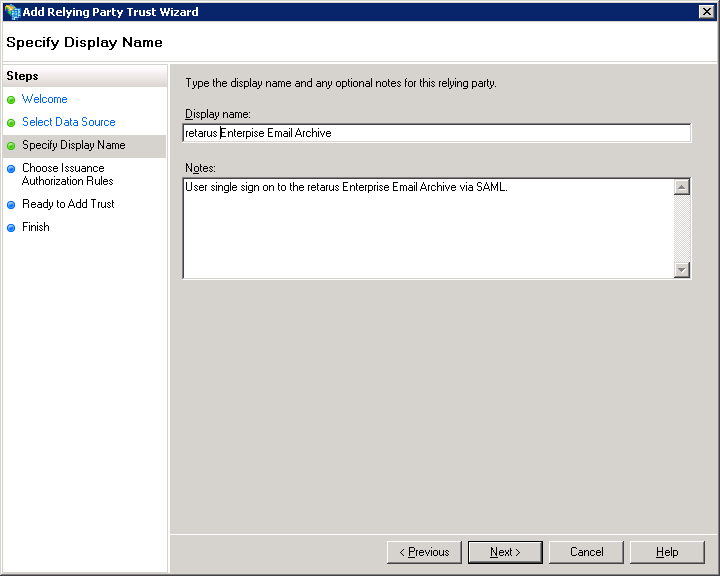Select the Specify Display Name step
Screen dimensions: 720x576
[x=73, y=145]
